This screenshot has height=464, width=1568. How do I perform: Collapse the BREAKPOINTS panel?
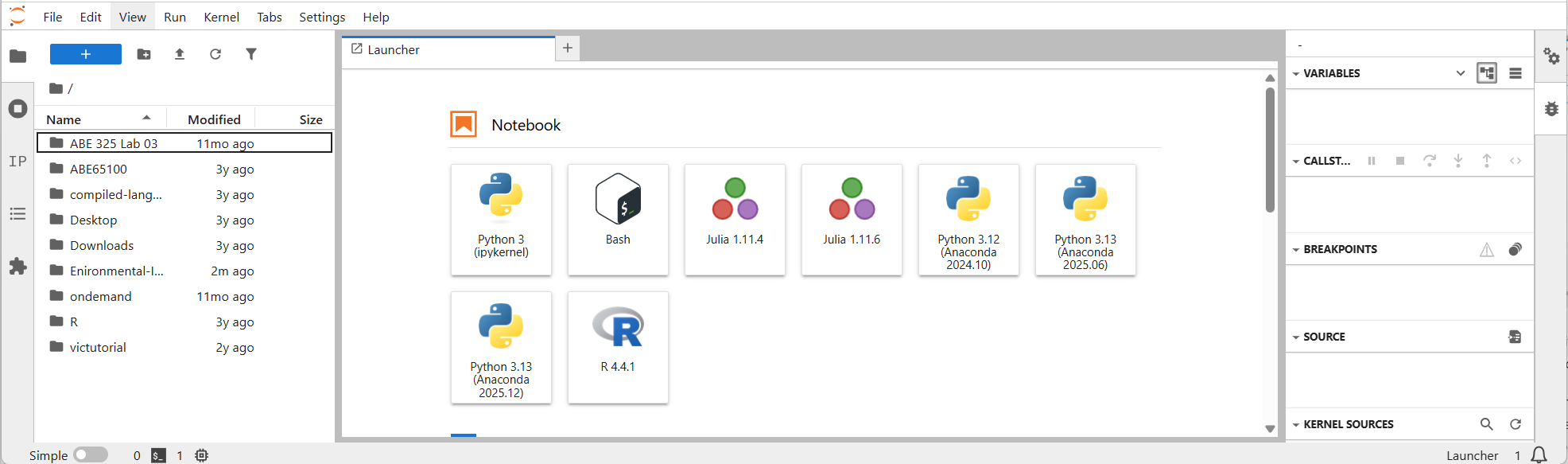point(1296,250)
